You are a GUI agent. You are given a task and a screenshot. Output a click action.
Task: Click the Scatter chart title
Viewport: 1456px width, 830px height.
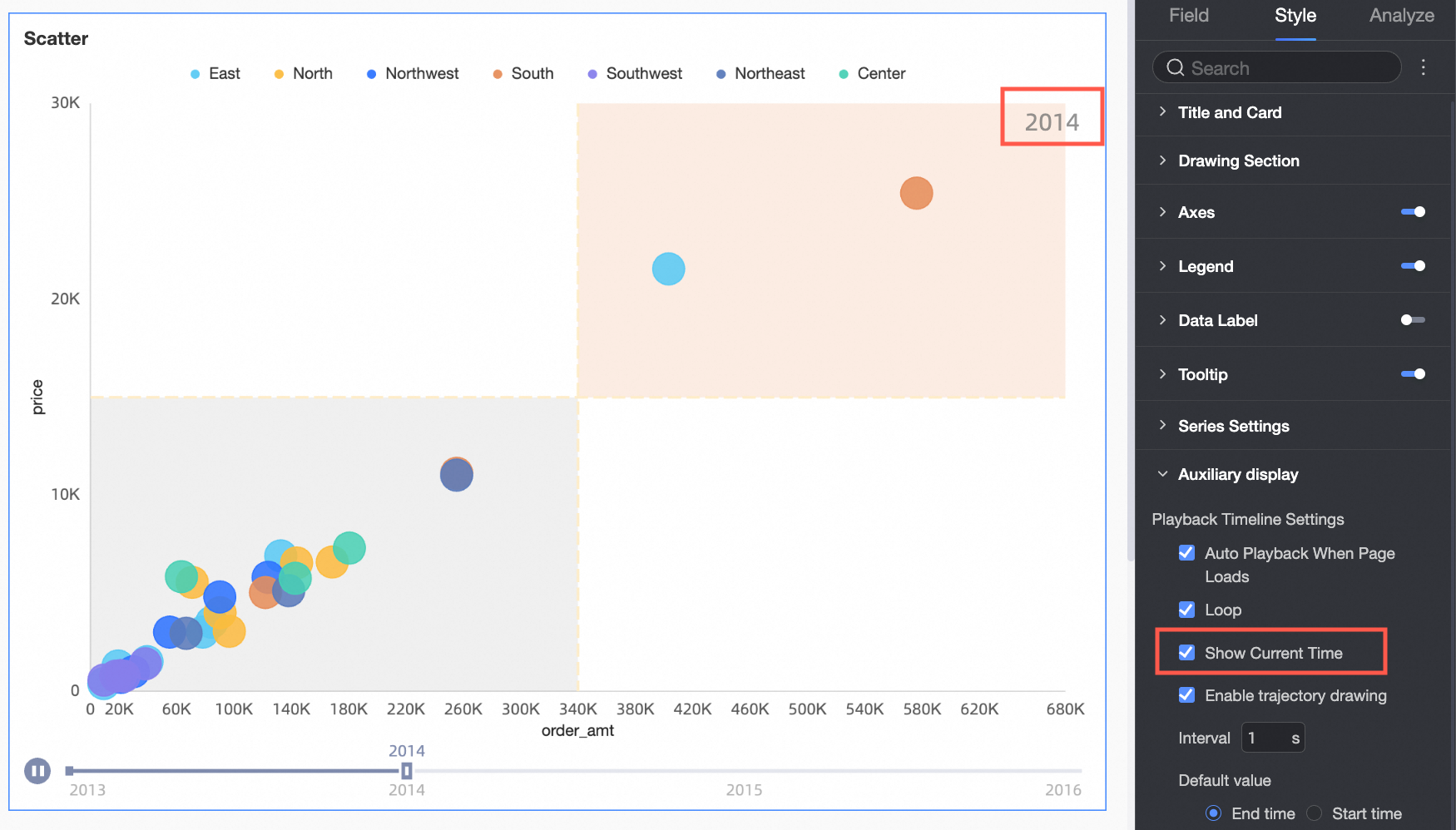[x=56, y=38]
